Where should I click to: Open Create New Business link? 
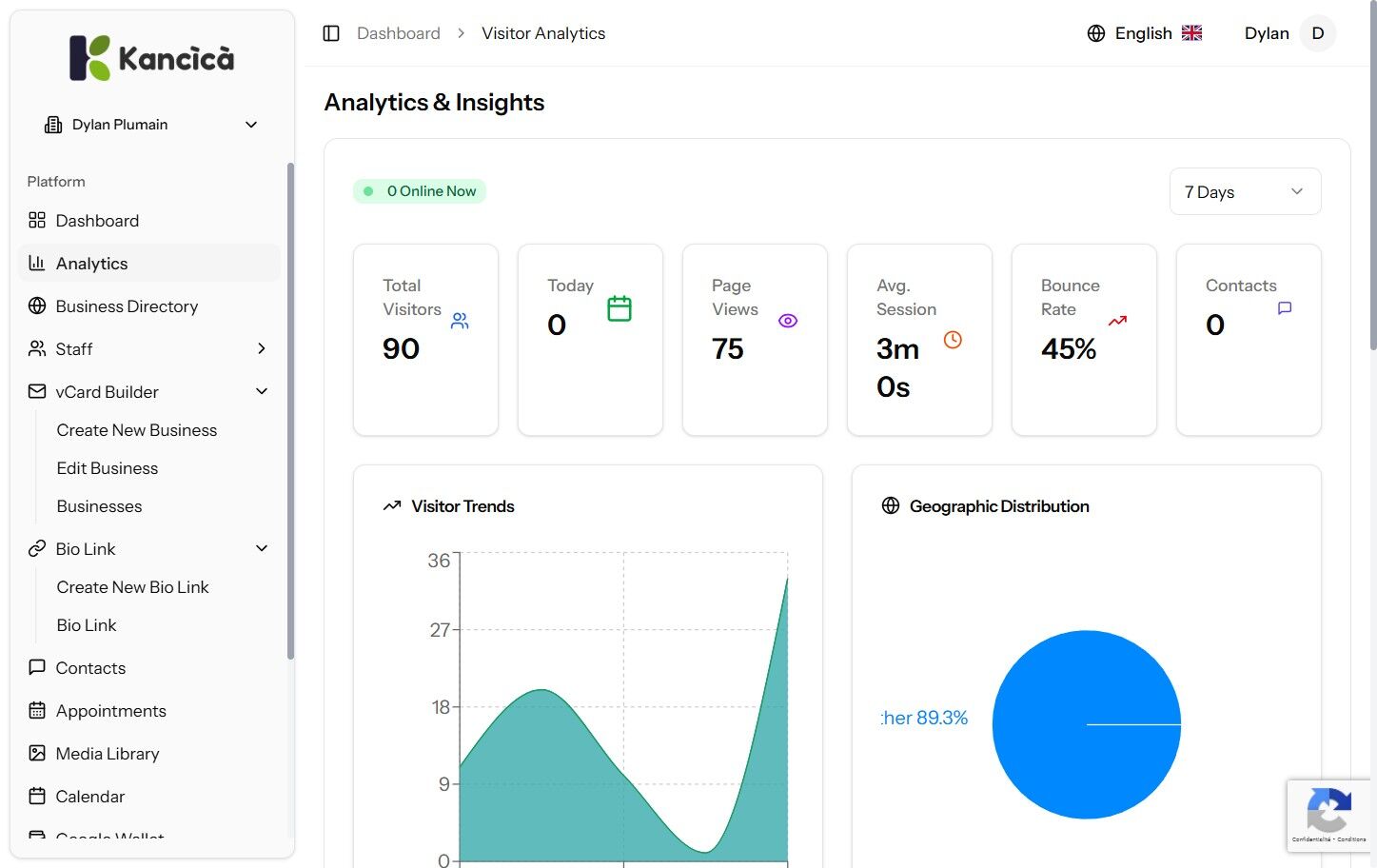tap(137, 430)
